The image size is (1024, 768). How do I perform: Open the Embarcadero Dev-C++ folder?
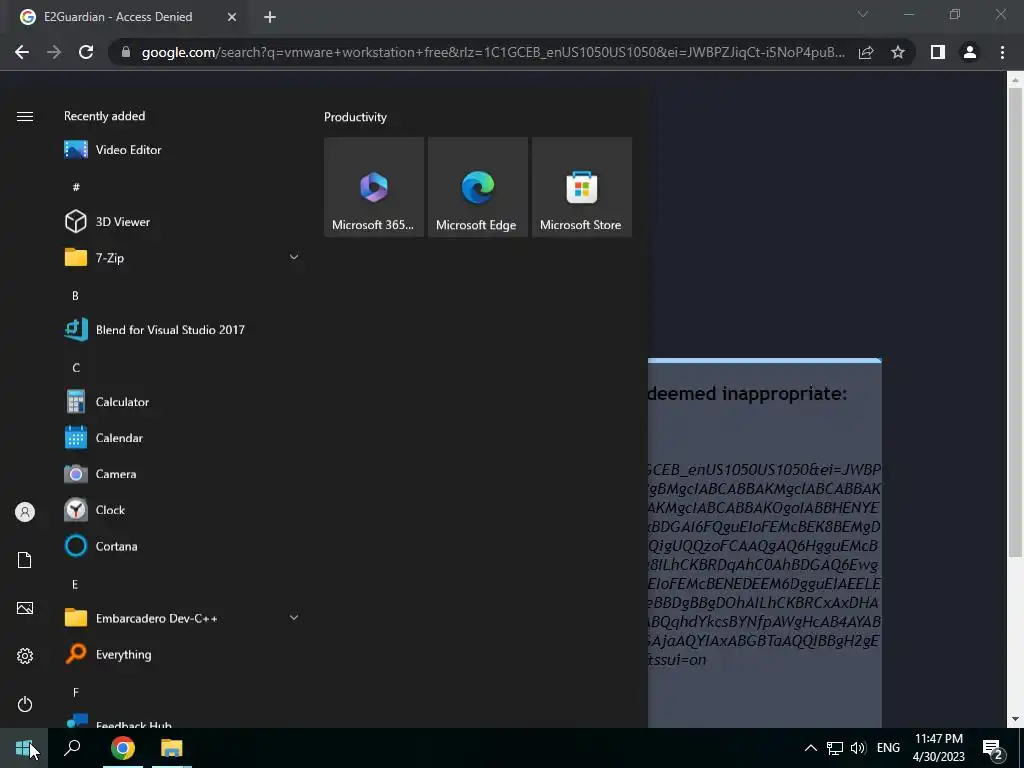click(182, 618)
